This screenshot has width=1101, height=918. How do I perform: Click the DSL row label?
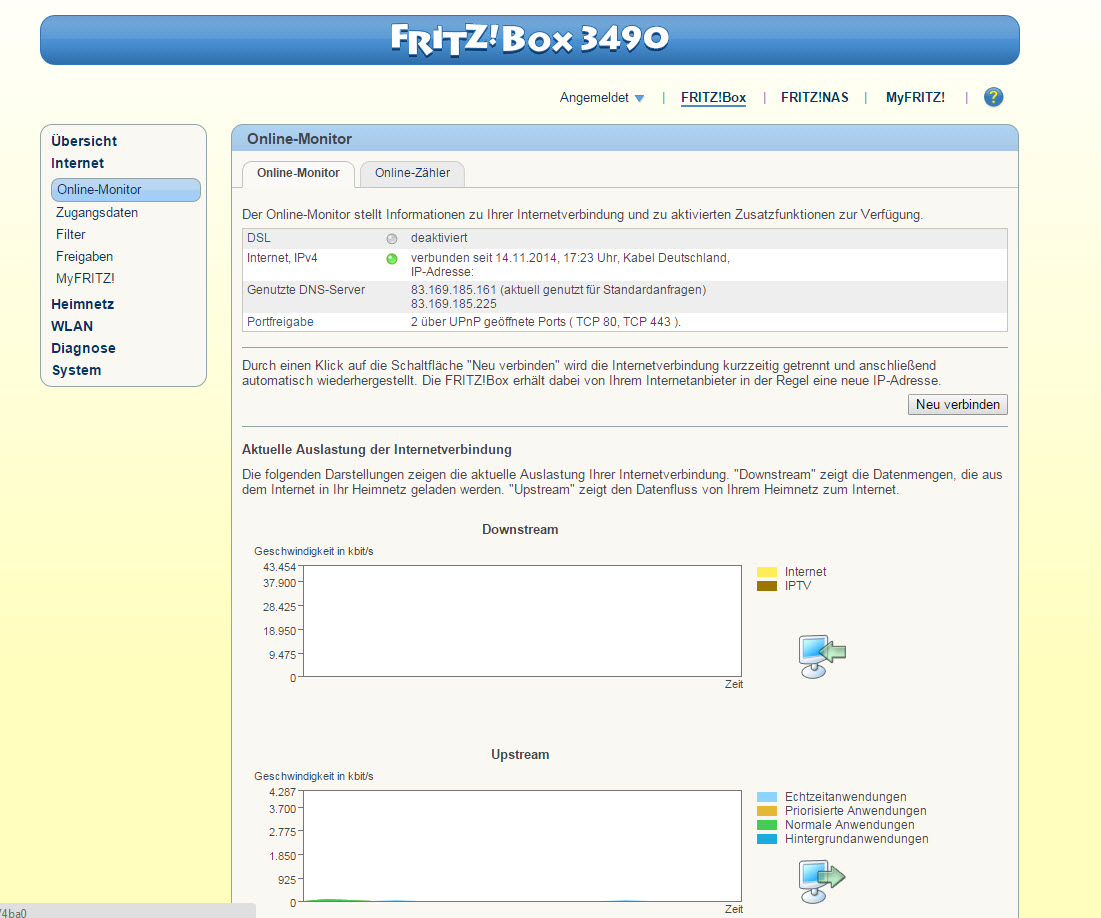258,238
